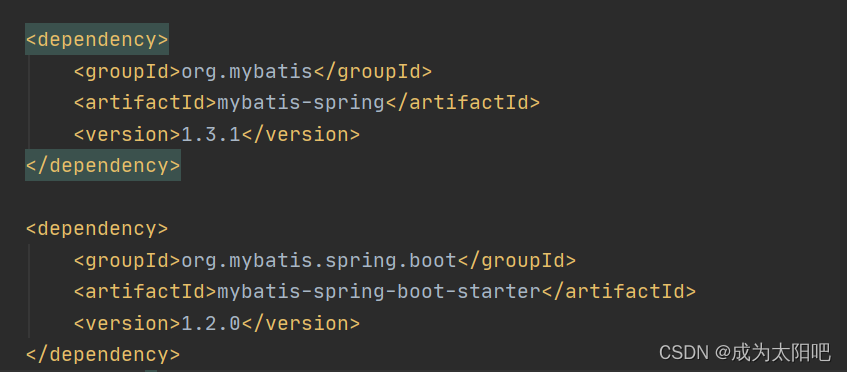The width and height of the screenshot is (847, 372).
Task: Click the author name 成为太阳吧
Action: [781, 353]
